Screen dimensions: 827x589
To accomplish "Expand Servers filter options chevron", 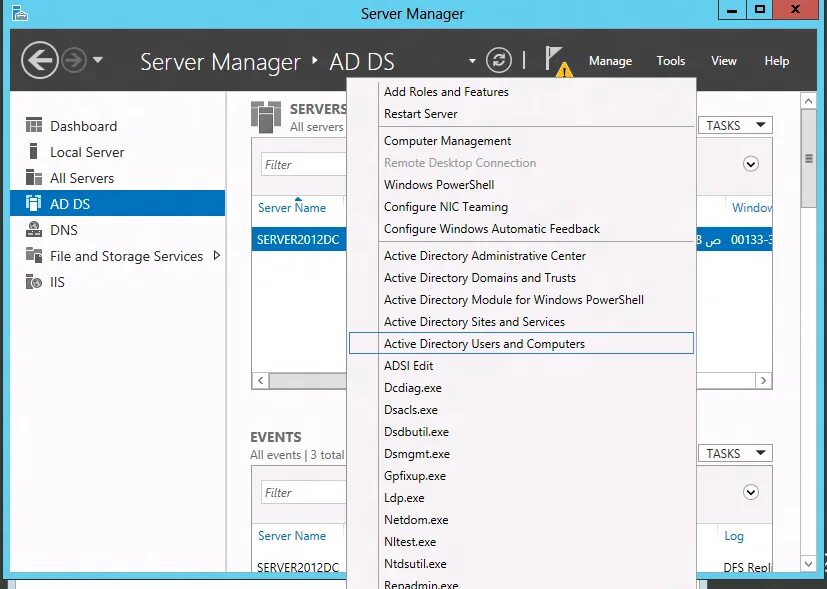I will click(751, 164).
